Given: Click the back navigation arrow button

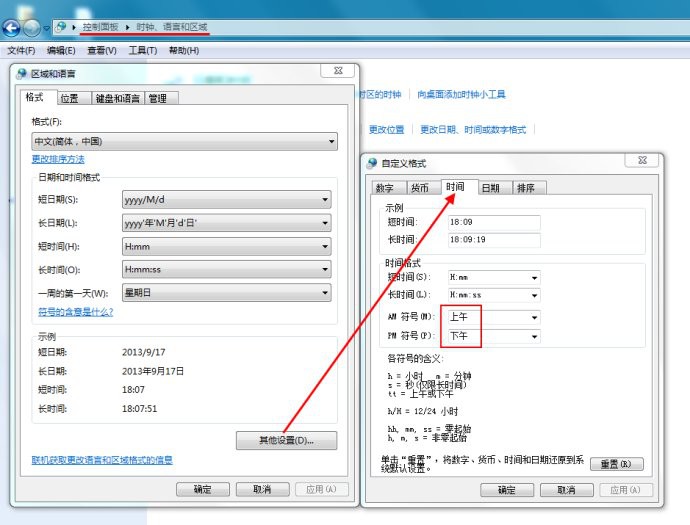Looking at the screenshot, I should 12,28.
